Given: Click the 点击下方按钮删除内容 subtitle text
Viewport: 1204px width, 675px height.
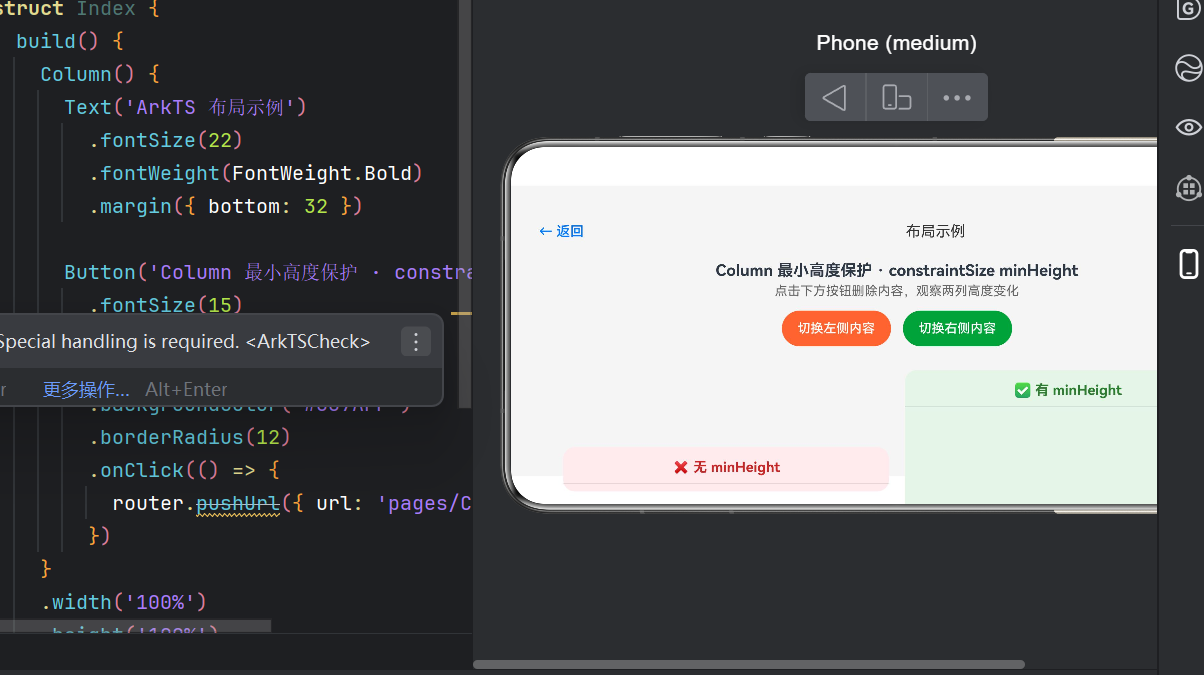Looking at the screenshot, I should click(897, 291).
